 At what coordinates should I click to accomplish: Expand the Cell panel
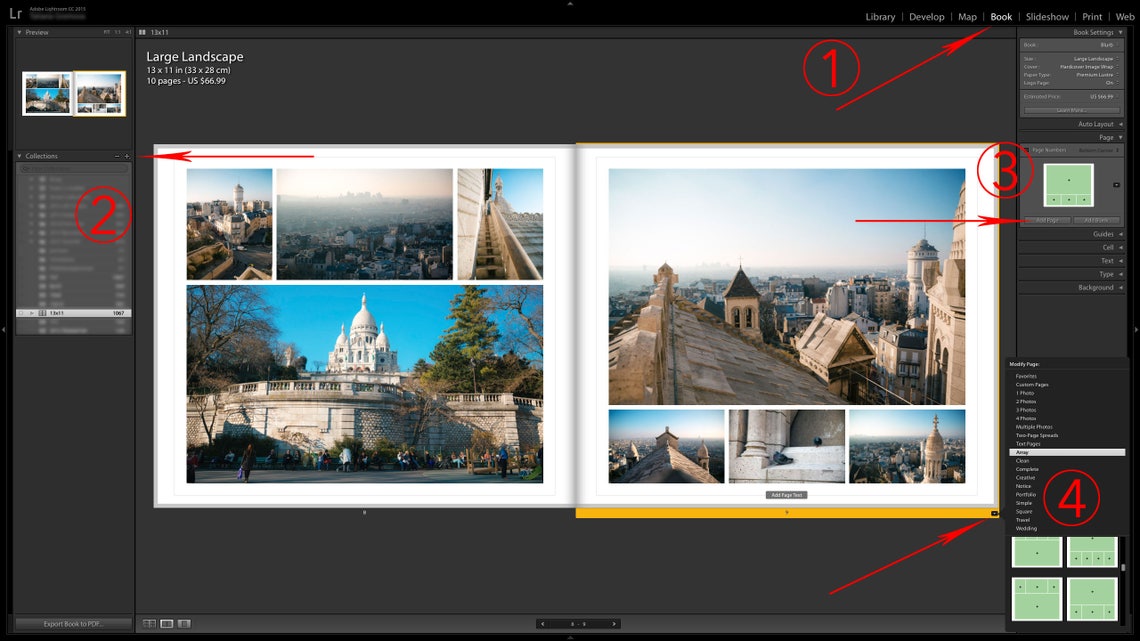click(x=1120, y=247)
